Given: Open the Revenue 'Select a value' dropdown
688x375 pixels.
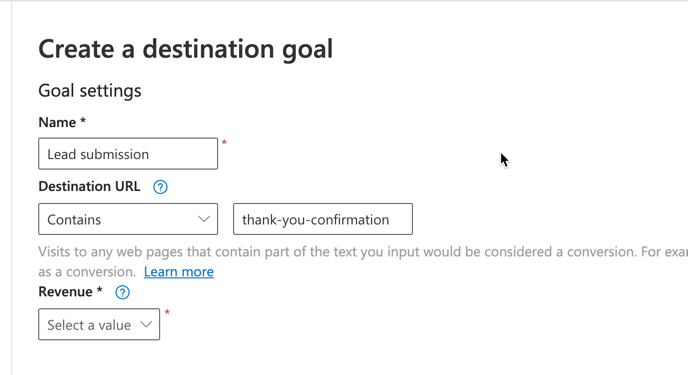Looking at the screenshot, I should coord(99,324).
